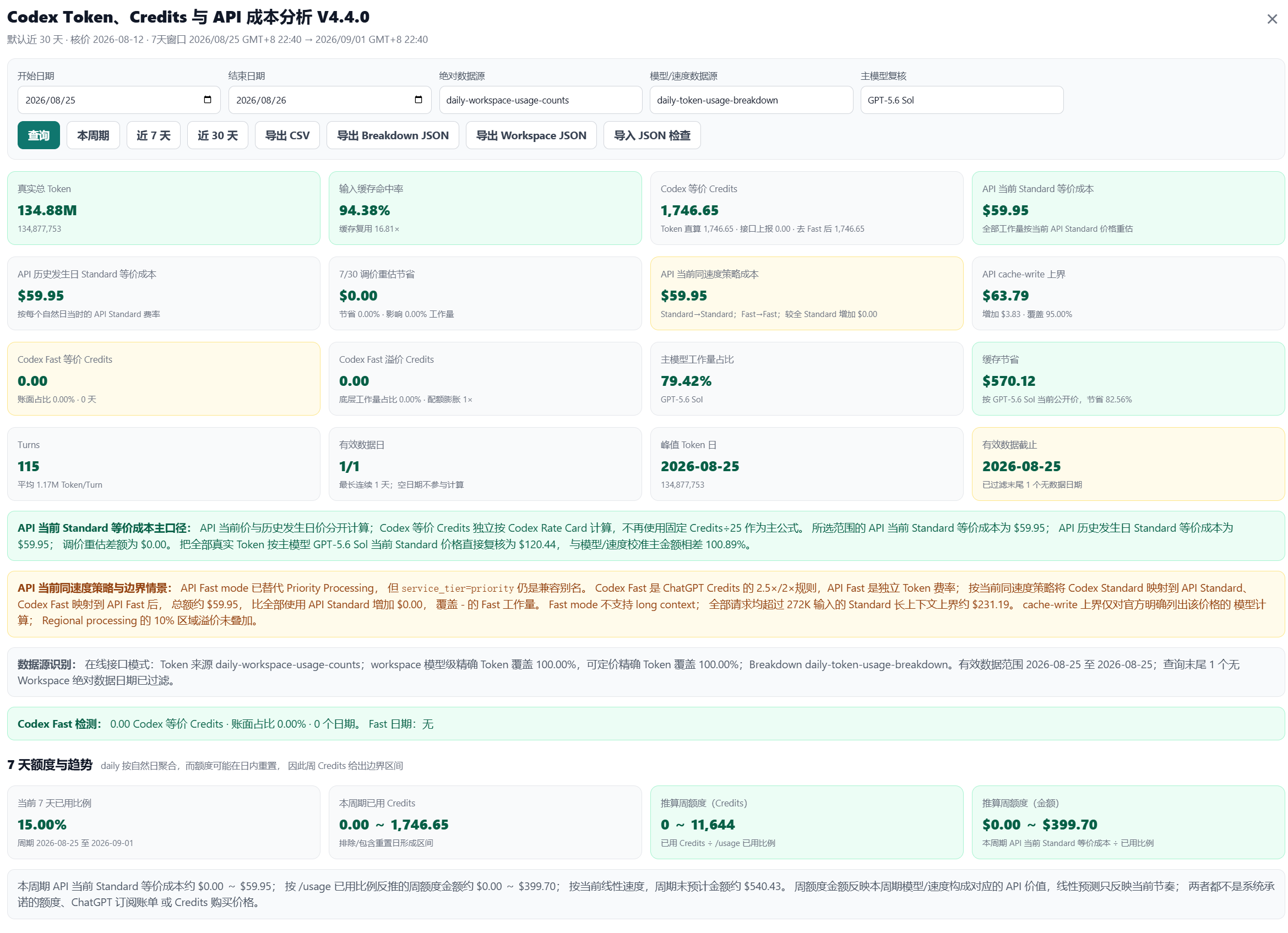This screenshot has width=1288, height=933.
Task: Select the 缓存节省 $570.12 card
Action: point(1128,379)
